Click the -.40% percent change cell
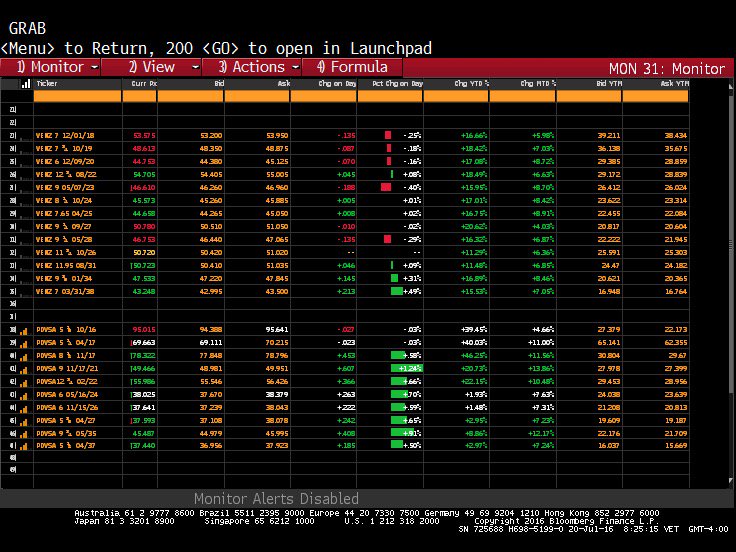Screen dimensions: 736x552 point(412,188)
